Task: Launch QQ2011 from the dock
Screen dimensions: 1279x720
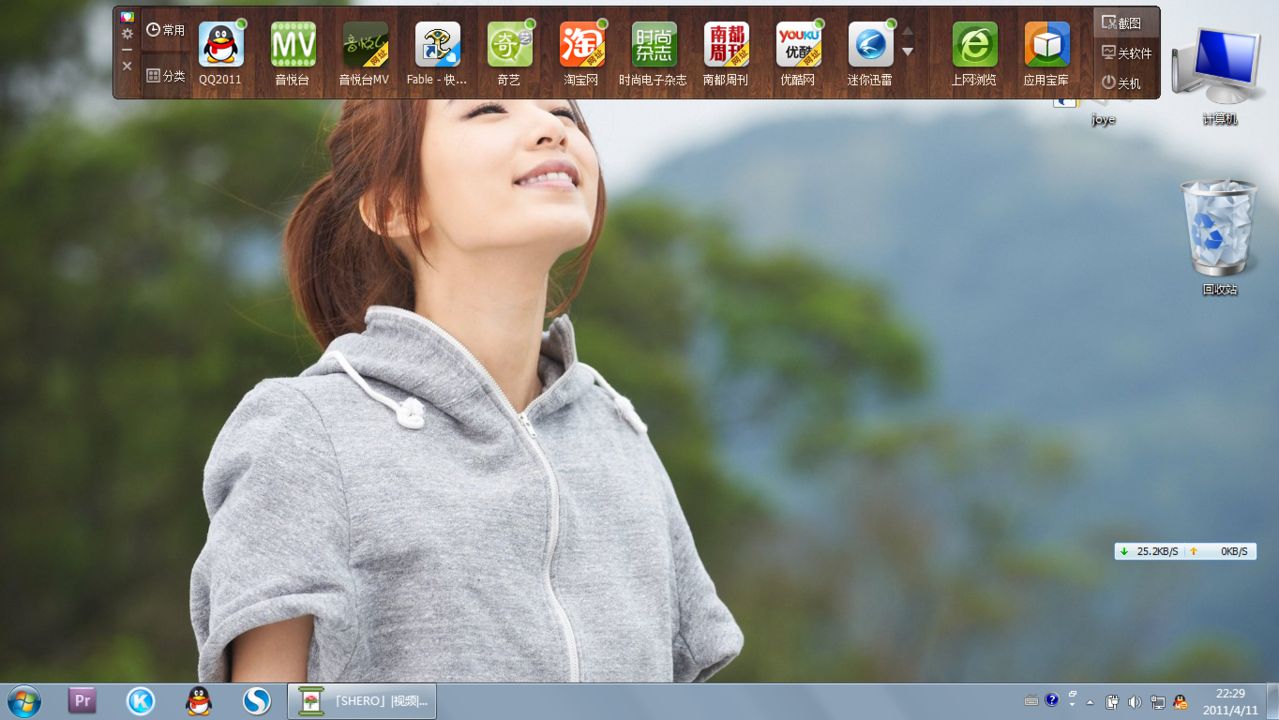Action: tap(221, 45)
